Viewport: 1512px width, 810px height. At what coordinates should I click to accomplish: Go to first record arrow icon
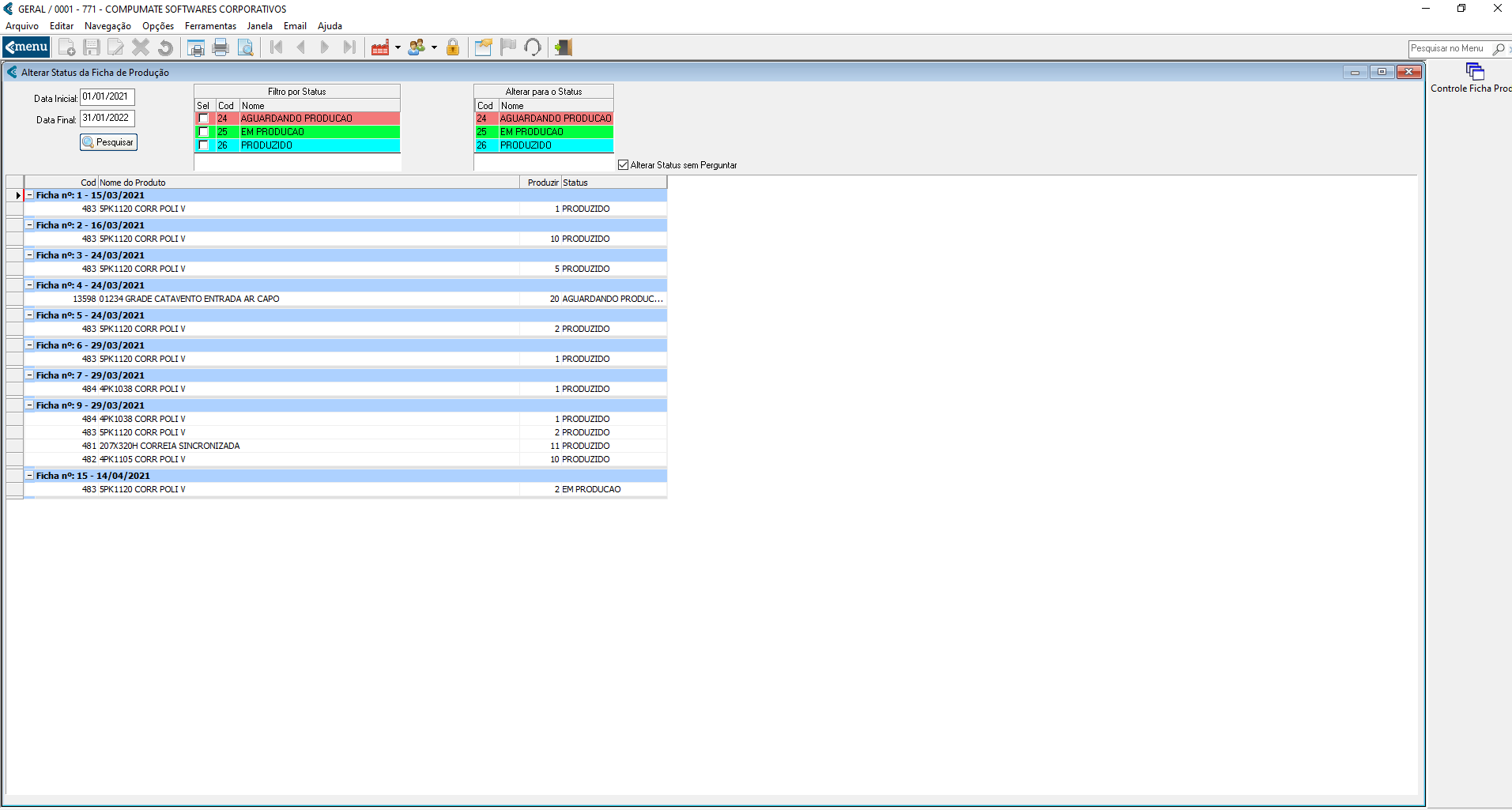tap(276, 47)
